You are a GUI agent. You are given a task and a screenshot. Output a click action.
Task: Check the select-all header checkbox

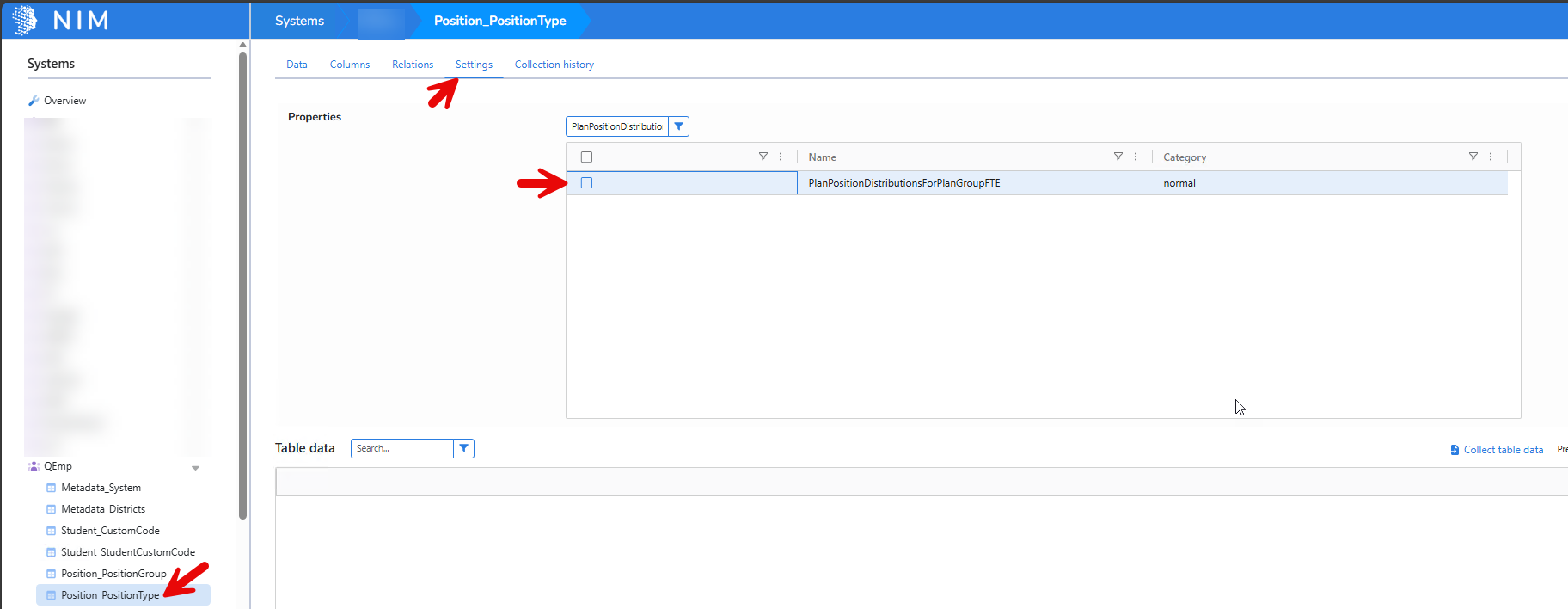[586, 157]
